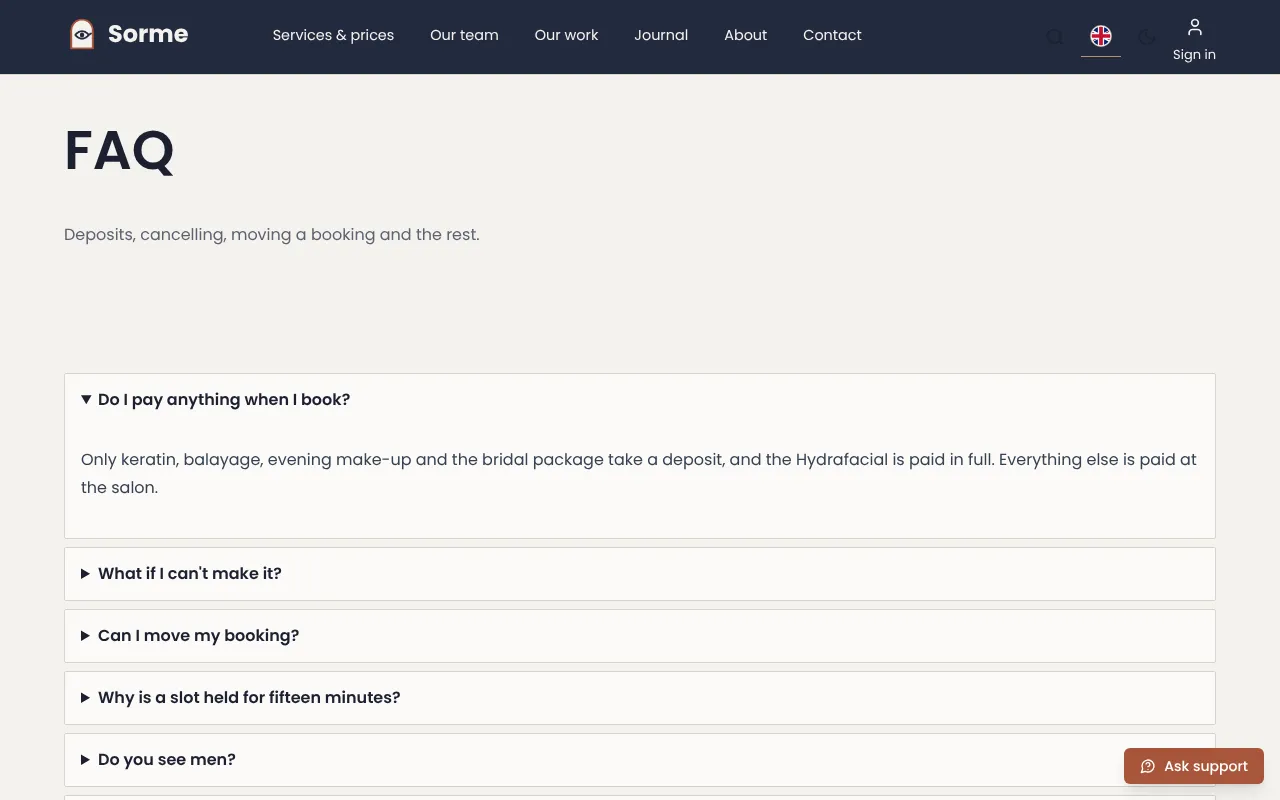Click the "Deposits, cancelling, moving a booking" subtitle
The width and height of the screenshot is (1280, 800).
pos(272,235)
